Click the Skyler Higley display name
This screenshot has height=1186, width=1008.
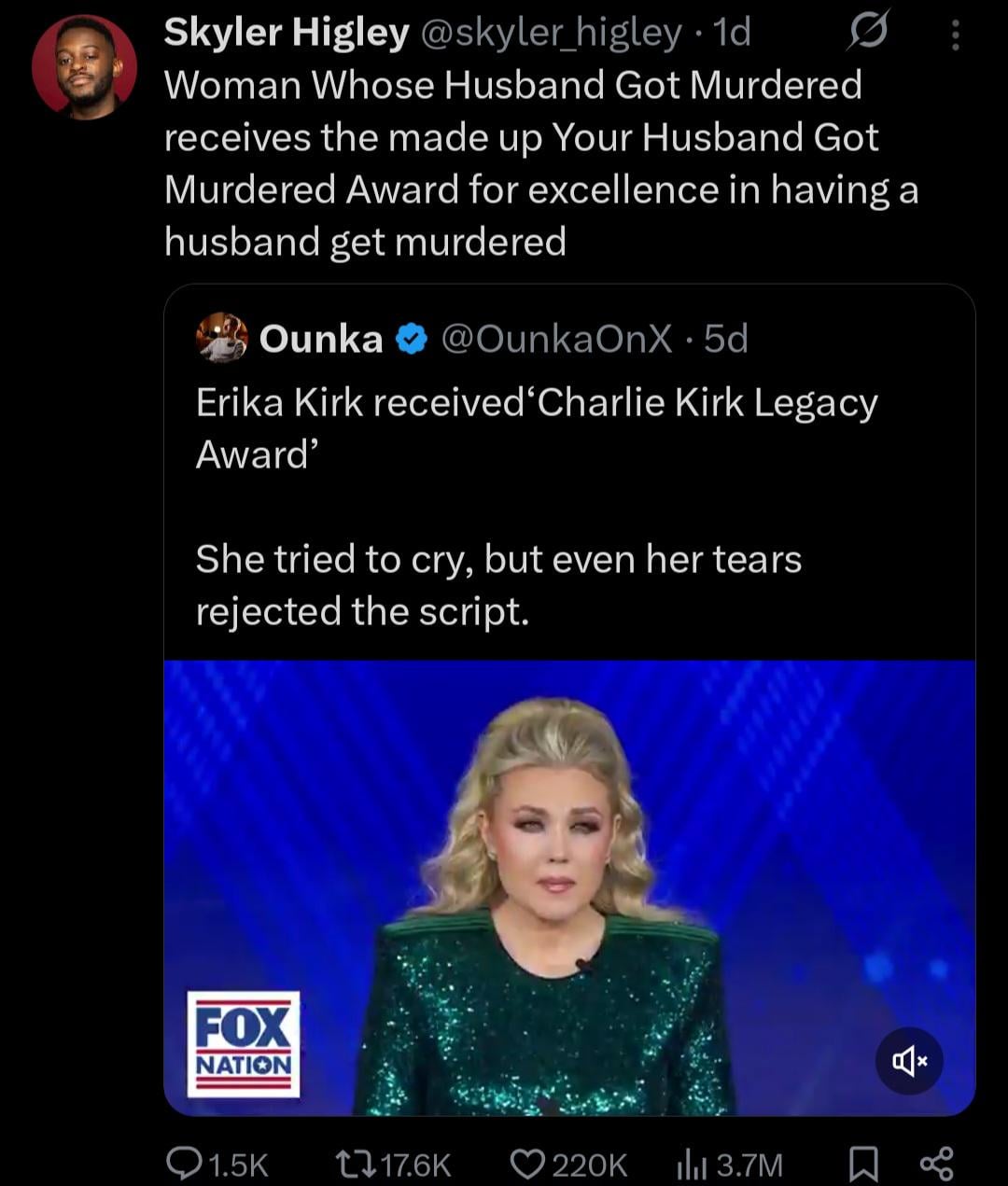tap(286, 34)
